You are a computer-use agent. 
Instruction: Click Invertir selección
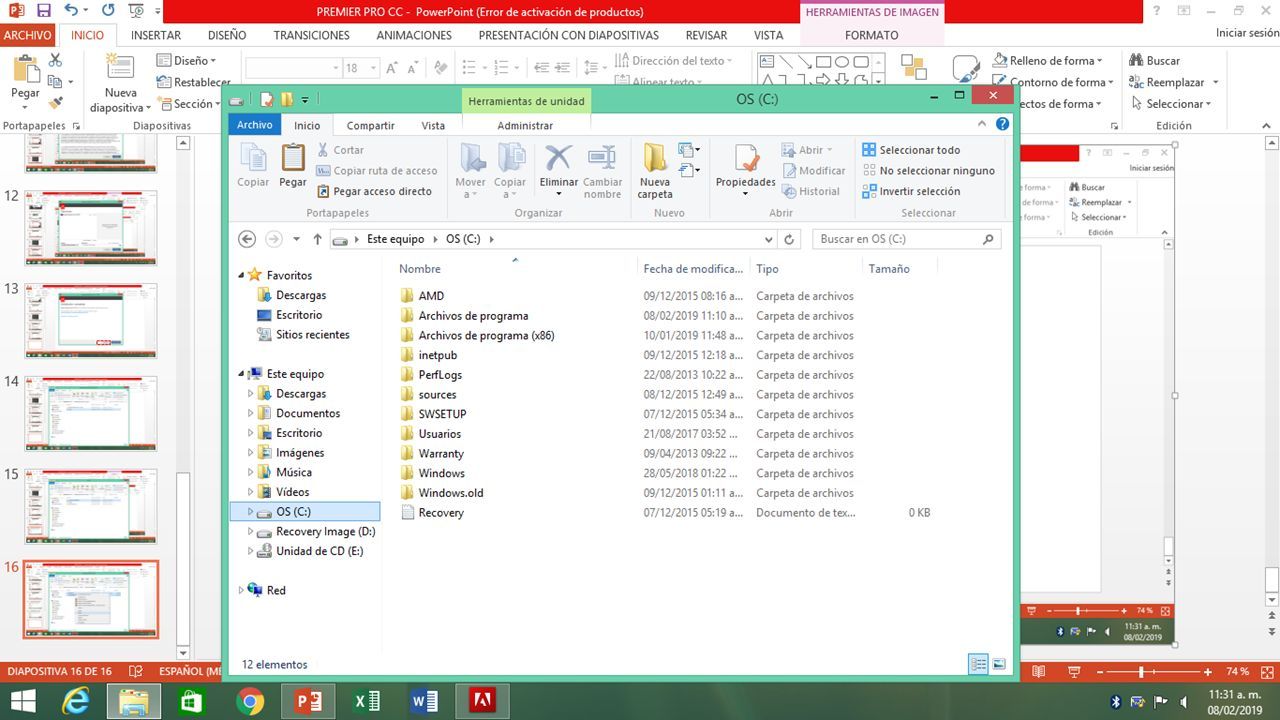pyautogui.click(x=911, y=191)
